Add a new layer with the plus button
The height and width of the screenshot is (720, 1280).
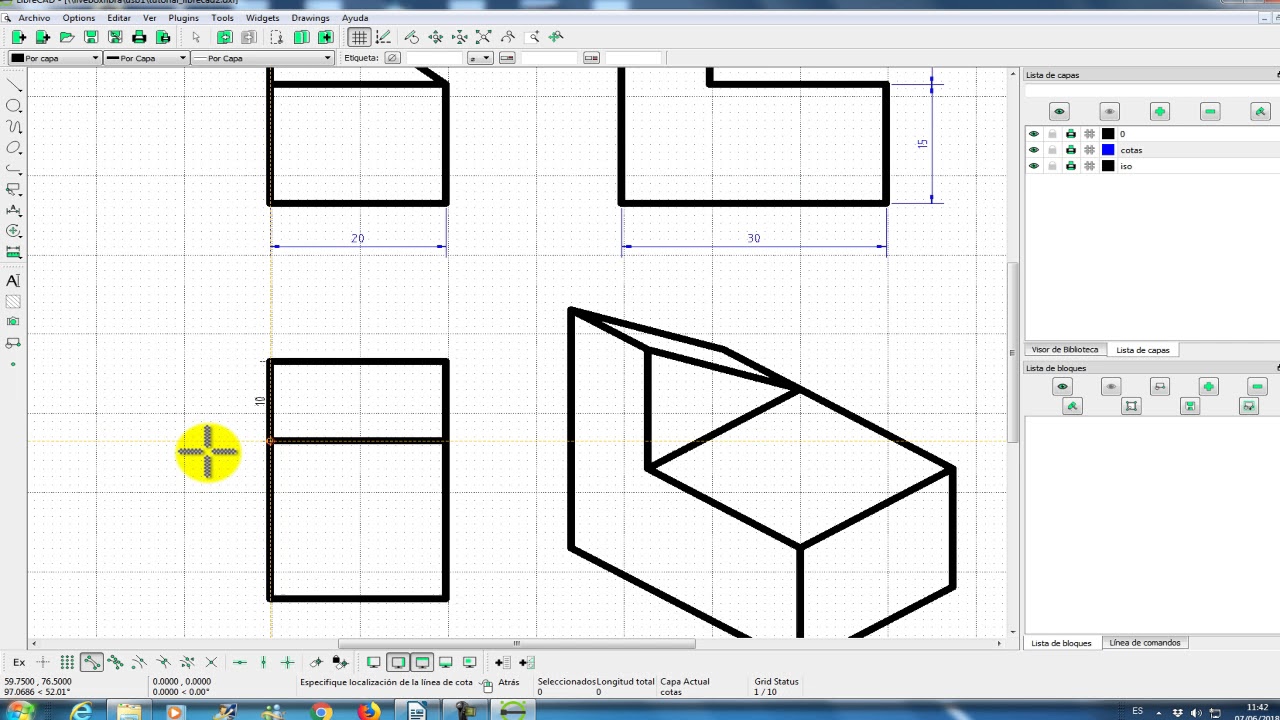pos(1160,111)
